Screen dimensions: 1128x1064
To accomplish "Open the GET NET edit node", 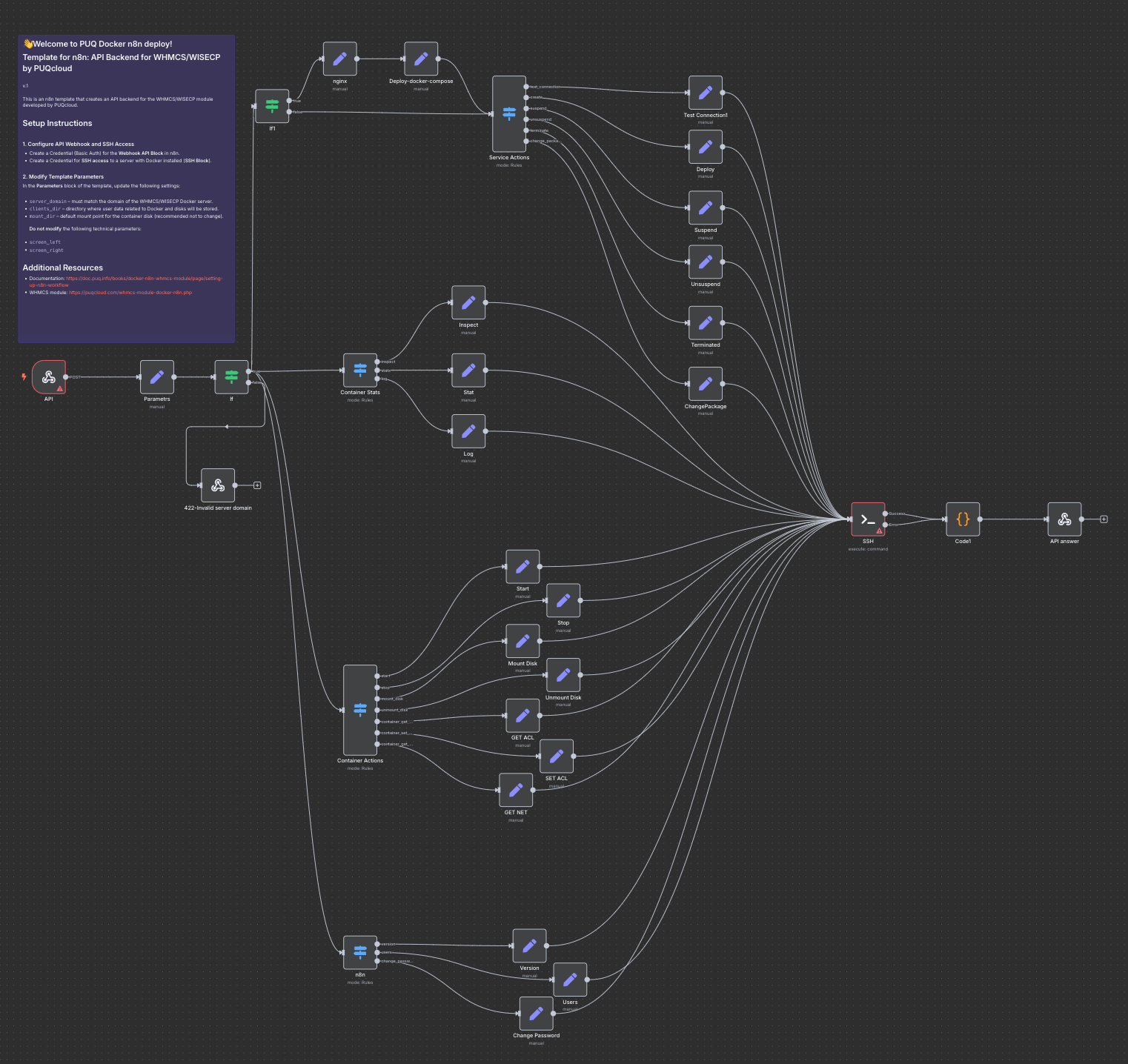I will pyautogui.click(x=516, y=790).
